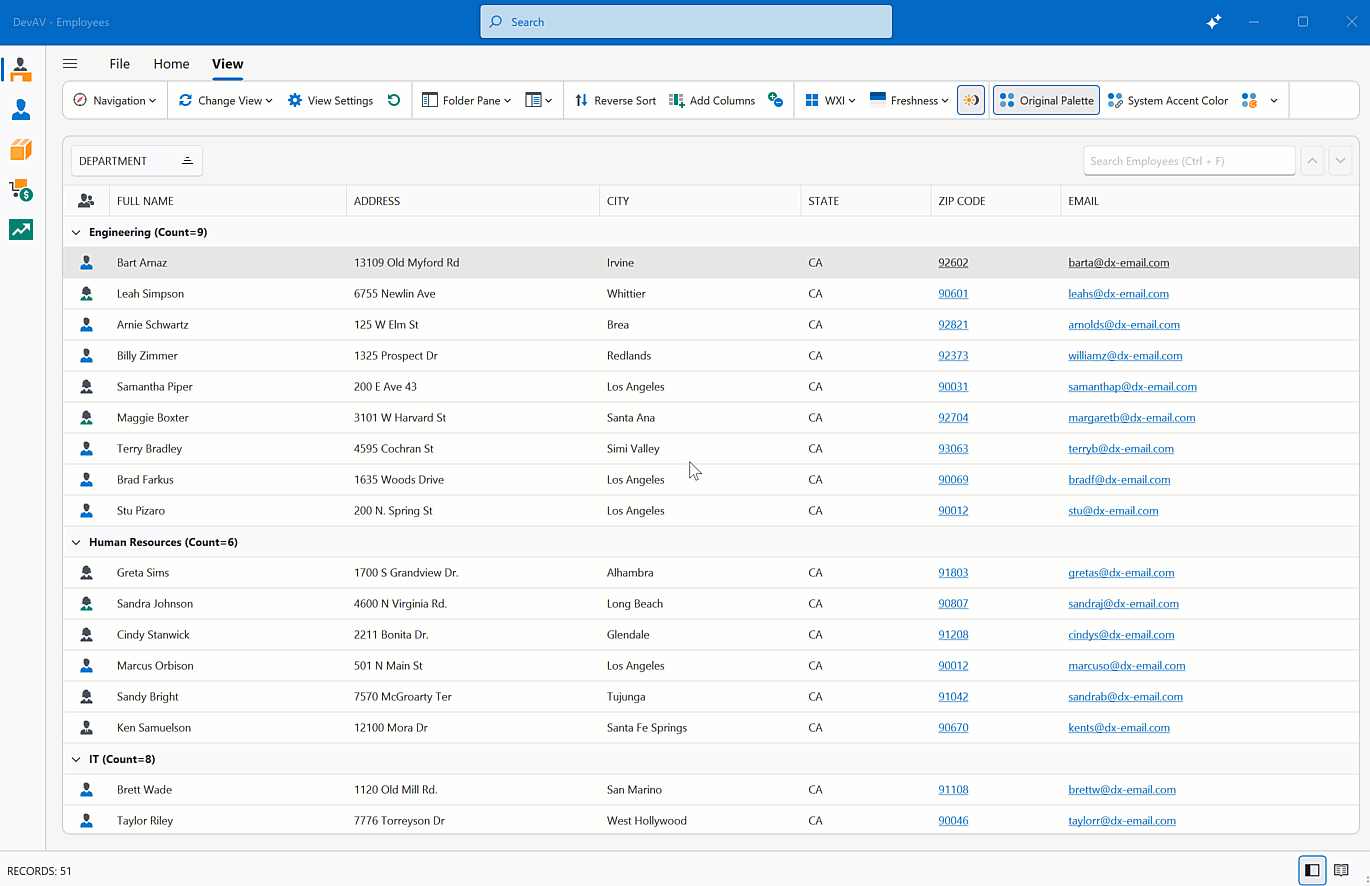Open the Change View dropdown
Screen dimensions: 1370x886
coord(224,100)
